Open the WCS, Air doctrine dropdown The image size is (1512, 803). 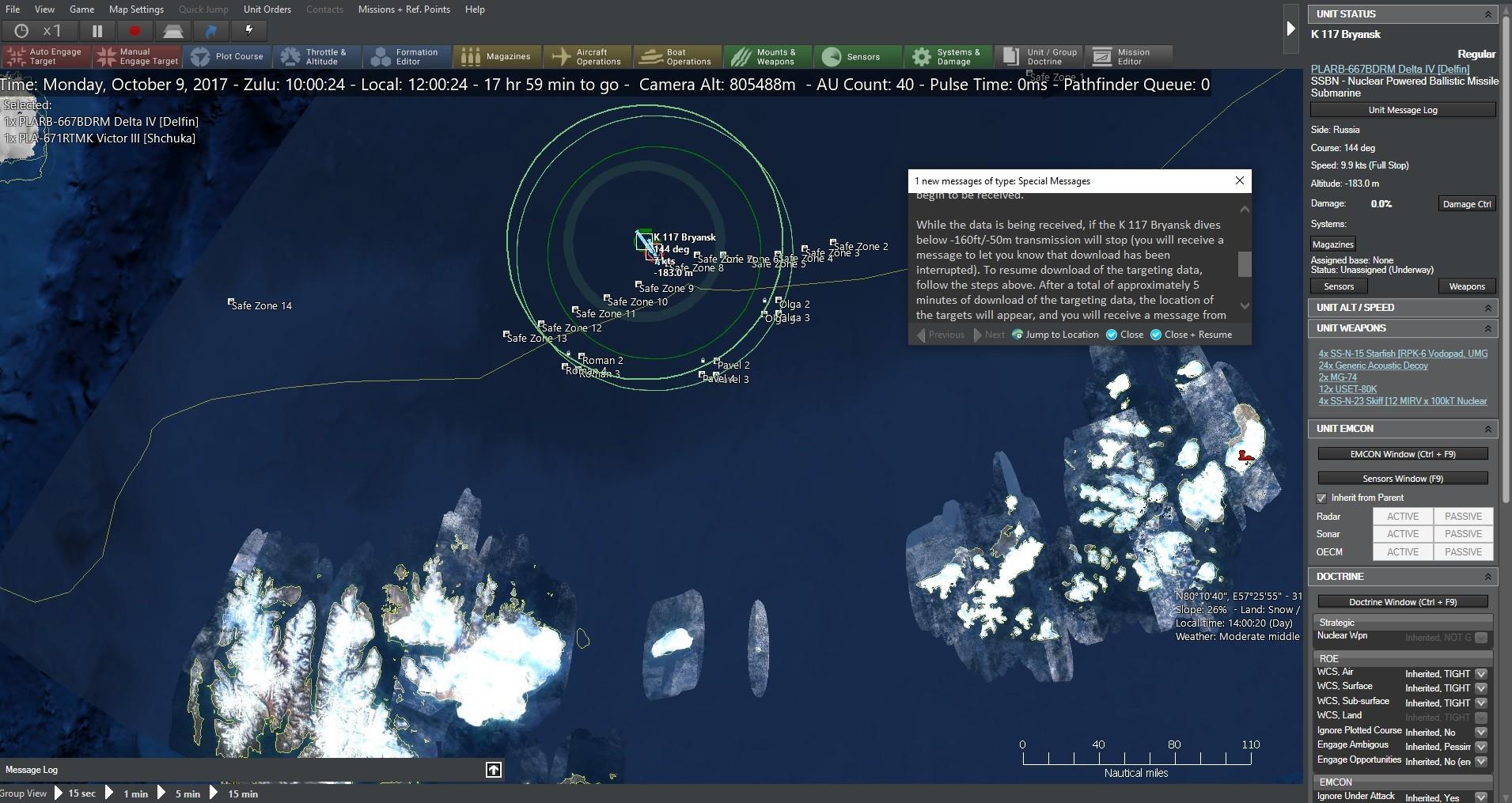pos(1480,673)
